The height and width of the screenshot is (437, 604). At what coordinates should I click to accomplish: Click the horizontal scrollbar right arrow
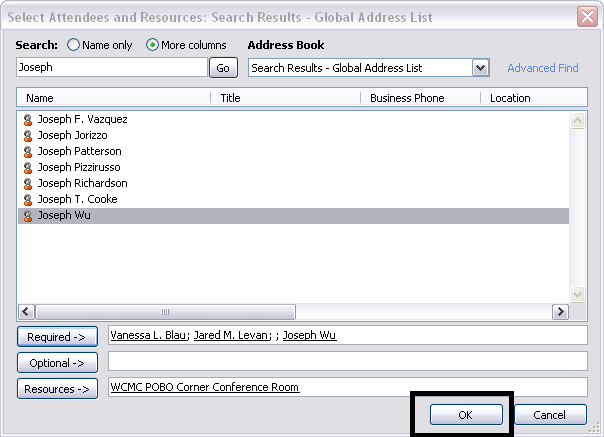(x=560, y=312)
